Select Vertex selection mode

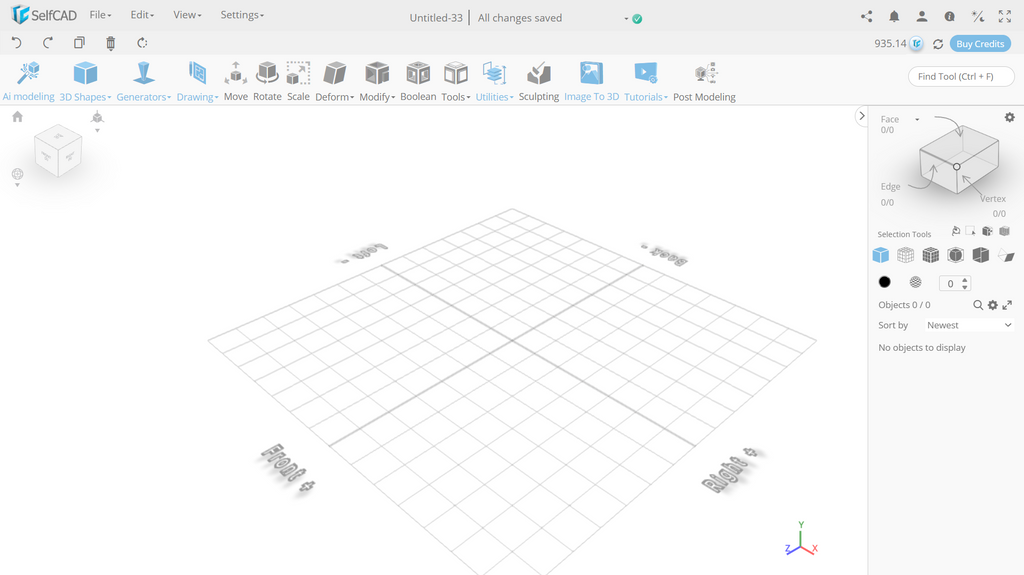click(993, 199)
